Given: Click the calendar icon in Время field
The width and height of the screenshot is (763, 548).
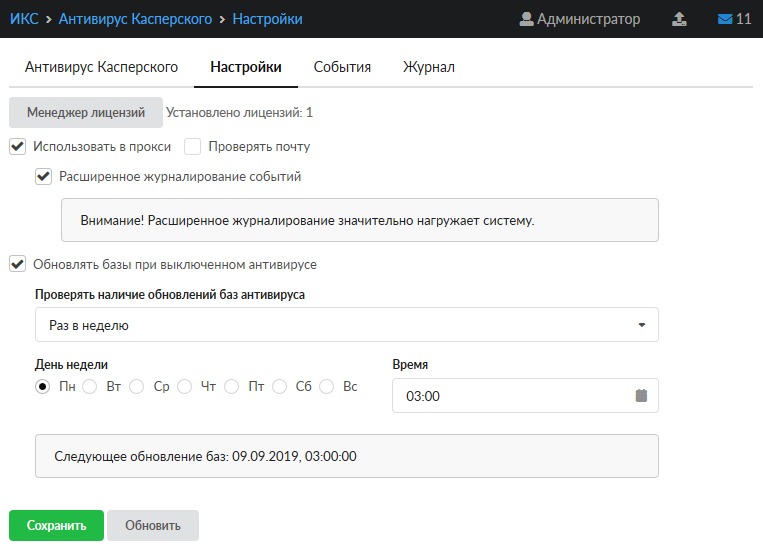Looking at the screenshot, I should click(x=641, y=395).
